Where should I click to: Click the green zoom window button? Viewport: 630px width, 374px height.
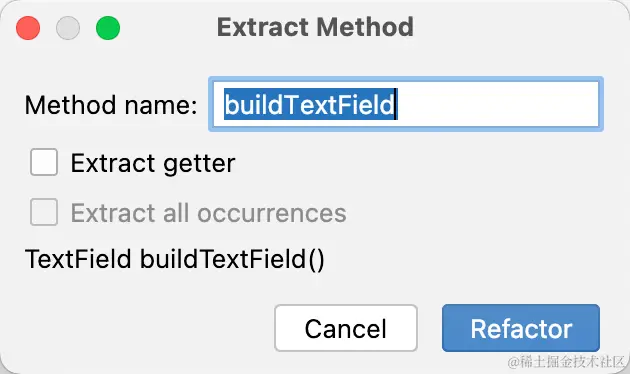[108, 28]
